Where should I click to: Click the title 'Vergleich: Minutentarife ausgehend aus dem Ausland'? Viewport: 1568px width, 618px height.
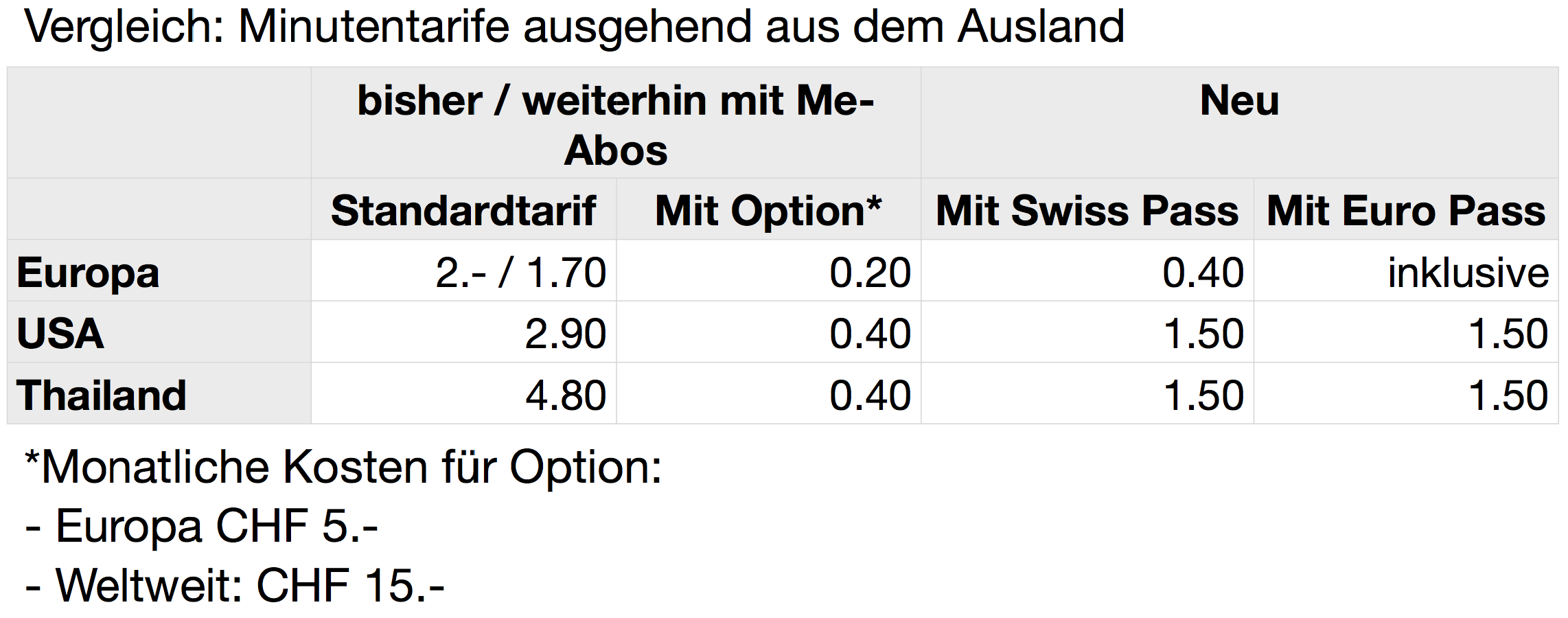point(574,27)
